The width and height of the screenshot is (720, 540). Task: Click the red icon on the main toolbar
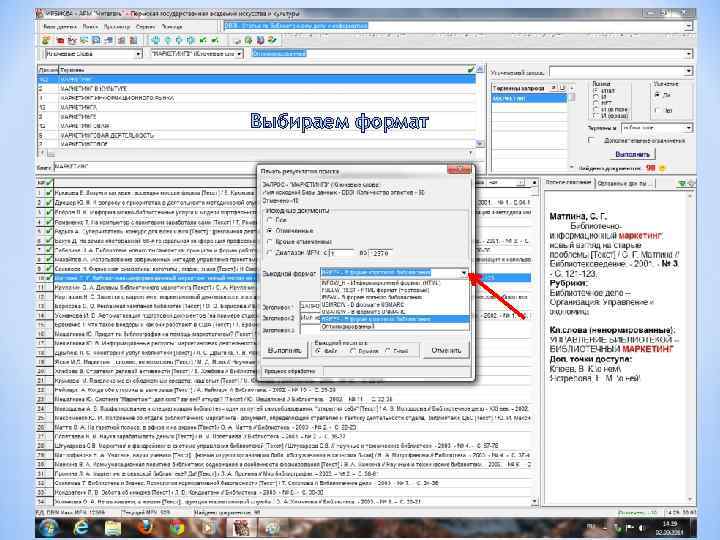point(60,40)
